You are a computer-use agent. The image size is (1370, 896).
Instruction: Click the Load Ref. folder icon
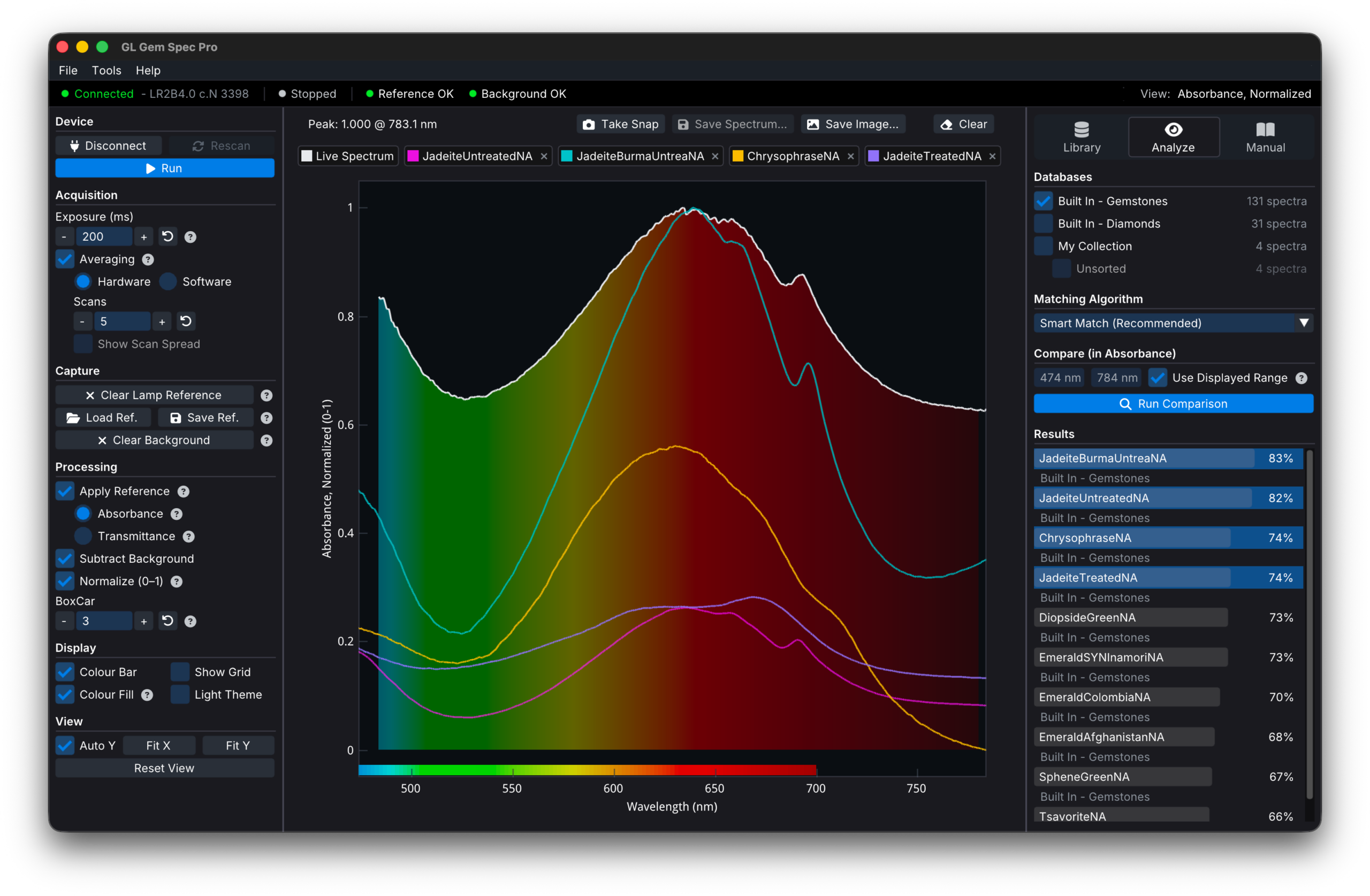pos(73,418)
